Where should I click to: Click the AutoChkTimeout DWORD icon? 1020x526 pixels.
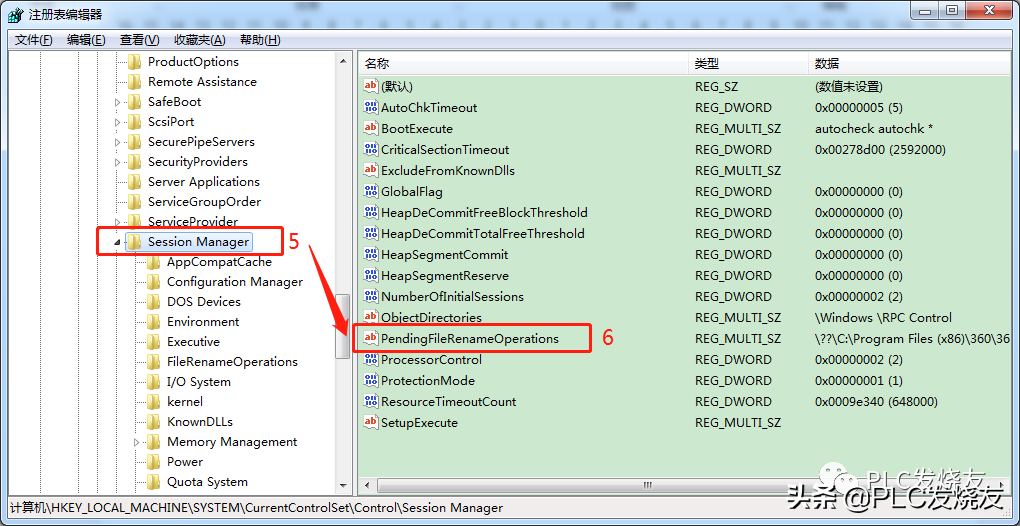(x=371, y=108)
